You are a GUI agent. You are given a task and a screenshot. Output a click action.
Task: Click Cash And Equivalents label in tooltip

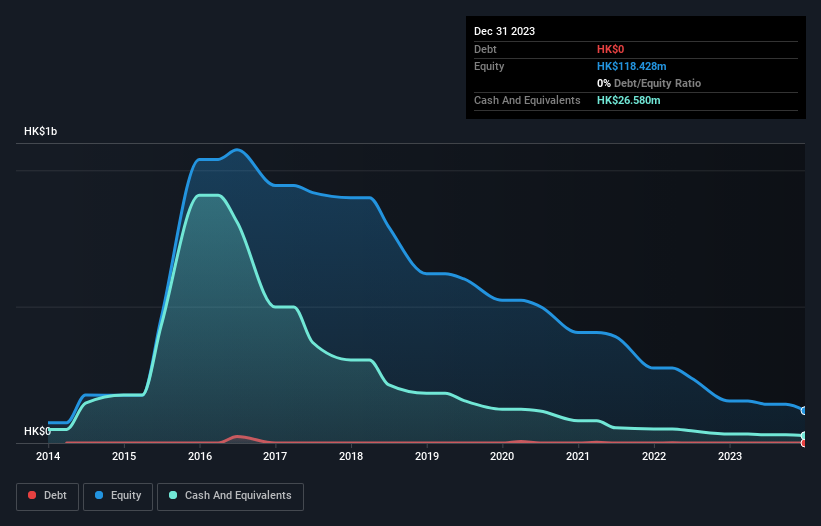(x=527, y=100)
